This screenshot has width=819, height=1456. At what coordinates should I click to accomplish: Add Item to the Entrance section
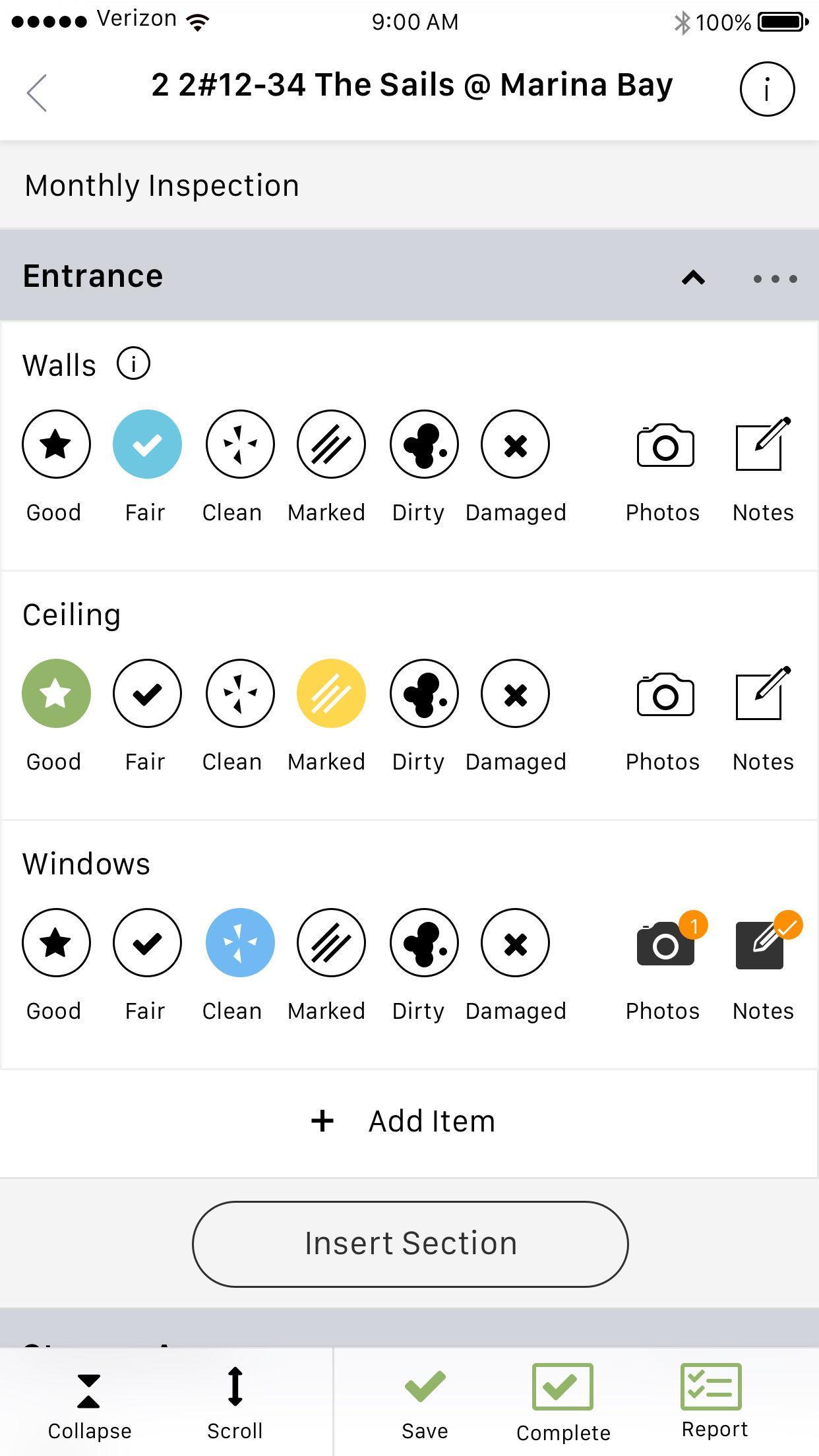[x=404, y=1121]
